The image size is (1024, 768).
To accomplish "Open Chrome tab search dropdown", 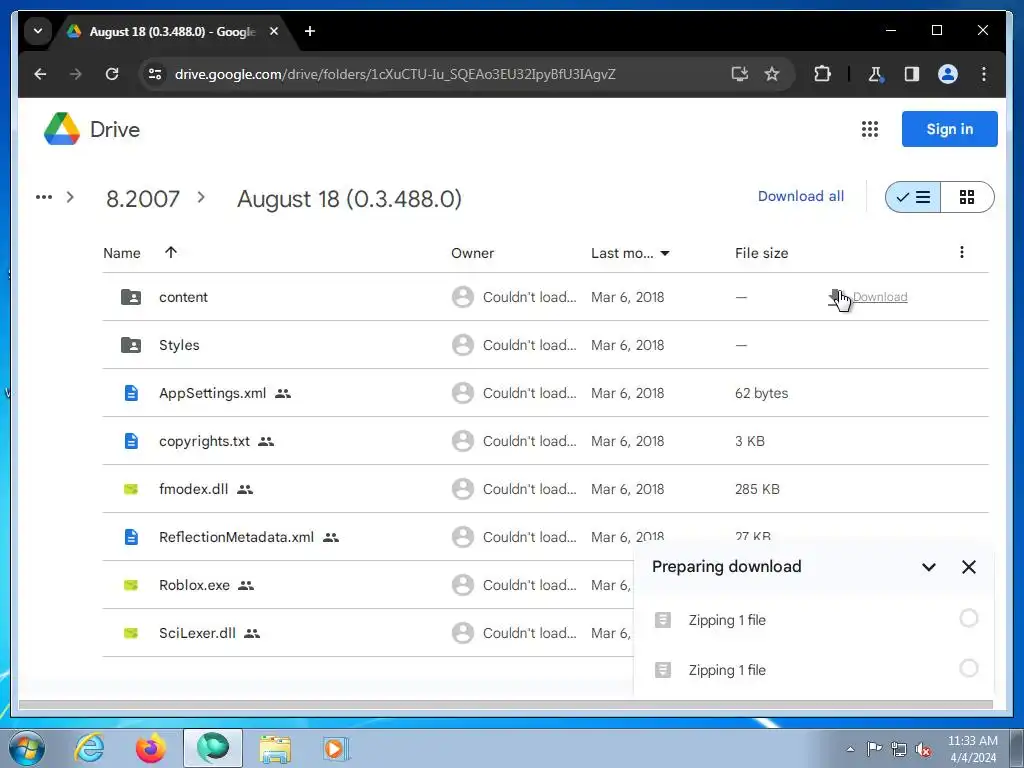I will [x=38, y=31].
